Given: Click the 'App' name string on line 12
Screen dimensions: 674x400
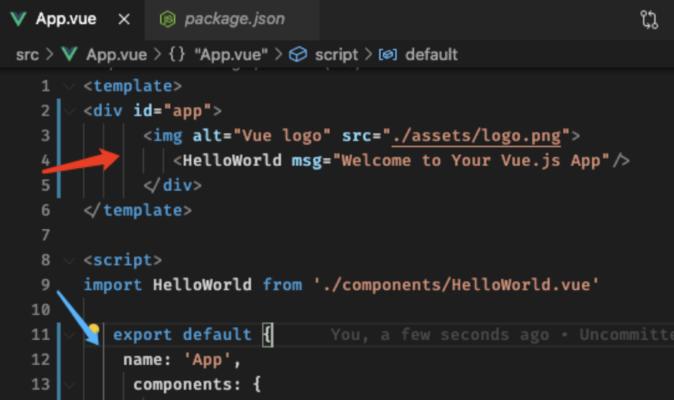Looking at the screenshot, I should (207, 360).
